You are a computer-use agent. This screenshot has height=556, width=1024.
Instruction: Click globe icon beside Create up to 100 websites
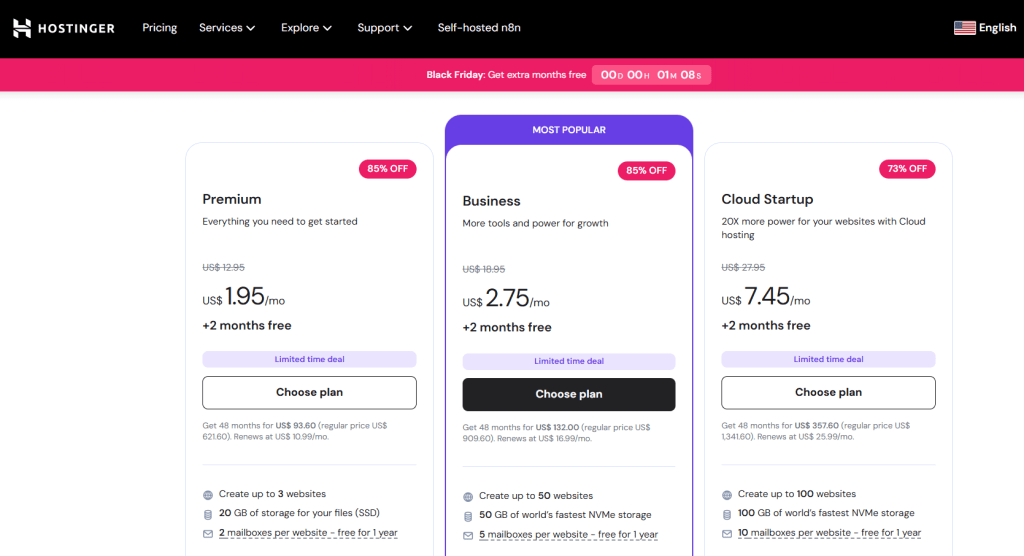tap(727, 495)
